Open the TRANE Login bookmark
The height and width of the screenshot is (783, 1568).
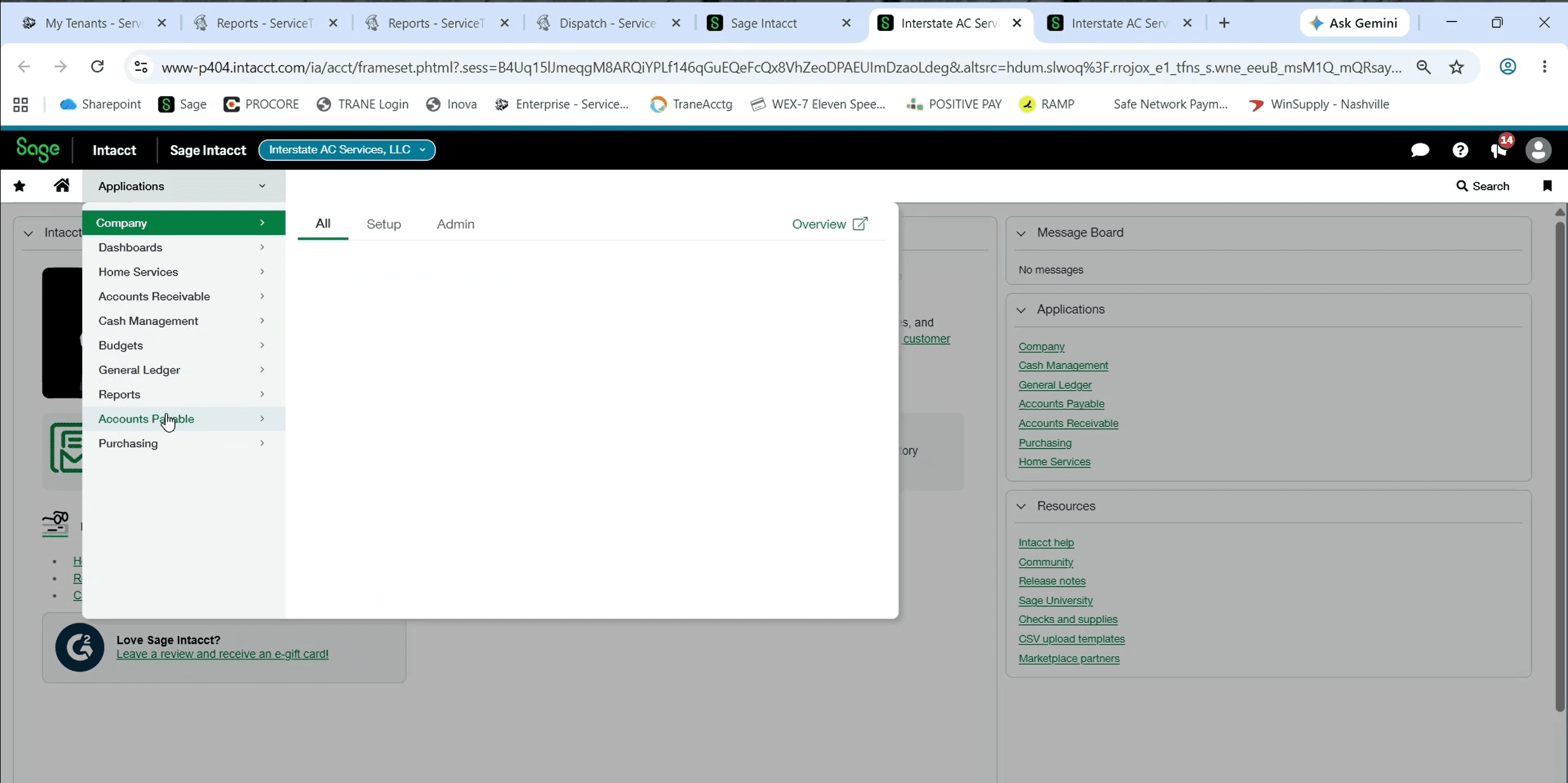coord(363,105)
